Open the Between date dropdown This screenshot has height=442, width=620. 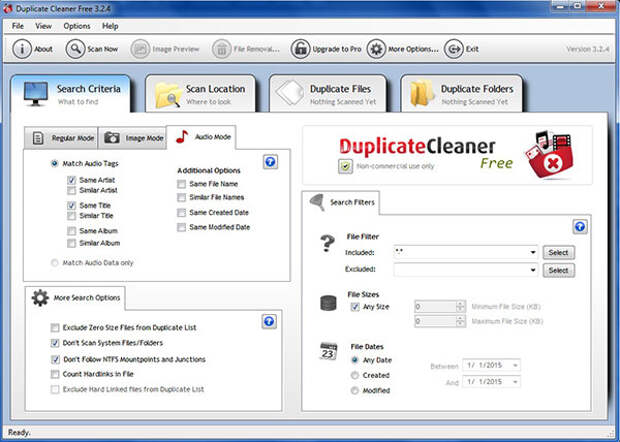[515, 365]
